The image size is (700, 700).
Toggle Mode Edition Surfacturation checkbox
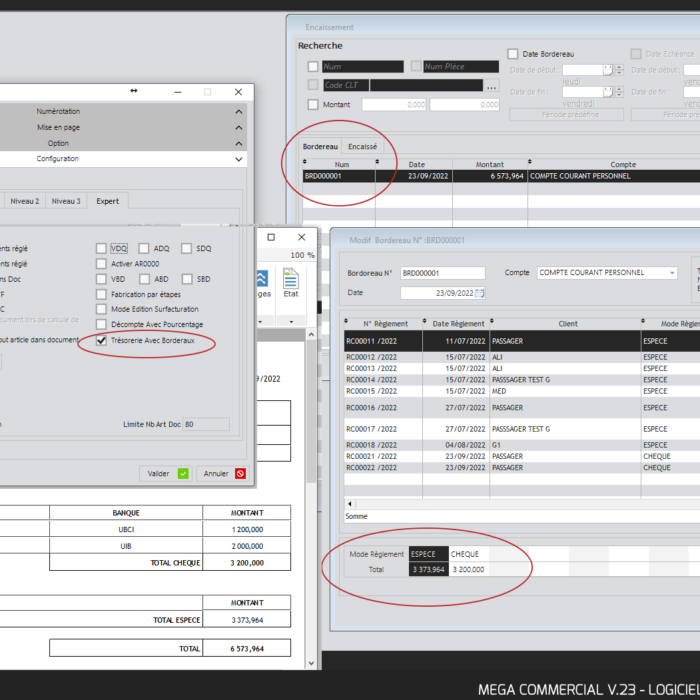(x=101, y=309)
